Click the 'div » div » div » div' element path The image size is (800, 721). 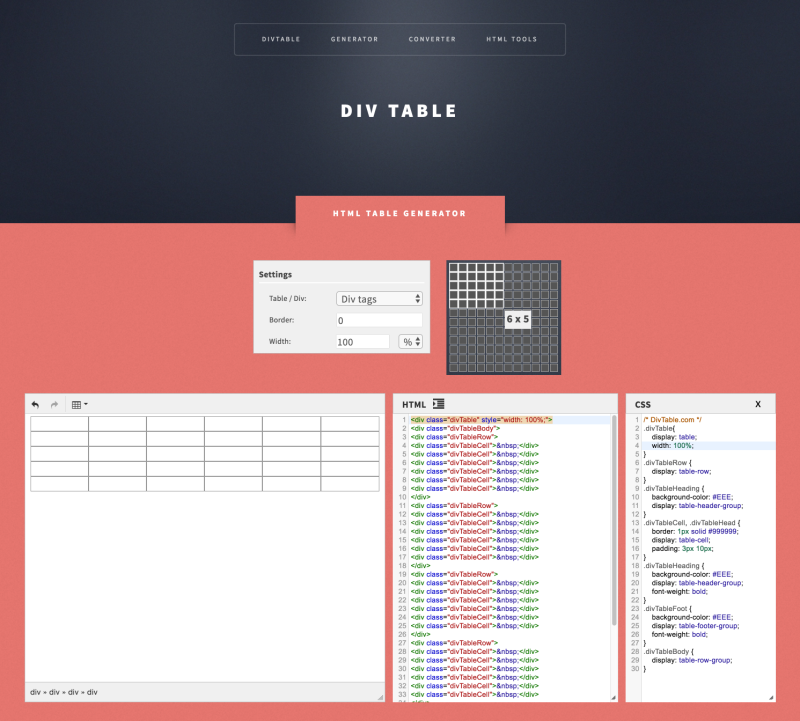64,692
